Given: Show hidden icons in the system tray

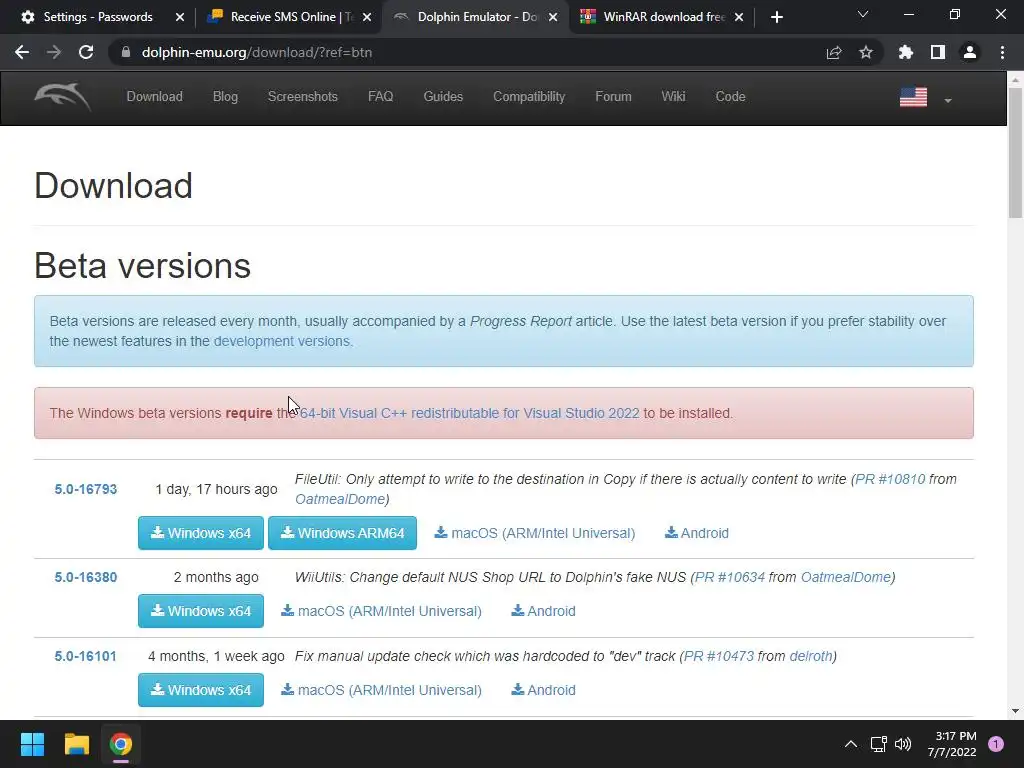Looking at the screenshot, I should [x=850, y=744].
